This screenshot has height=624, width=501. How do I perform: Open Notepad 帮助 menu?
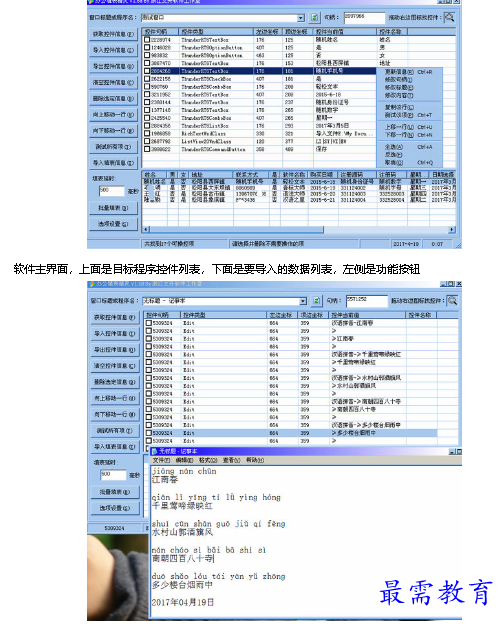(x=254, y=460)
